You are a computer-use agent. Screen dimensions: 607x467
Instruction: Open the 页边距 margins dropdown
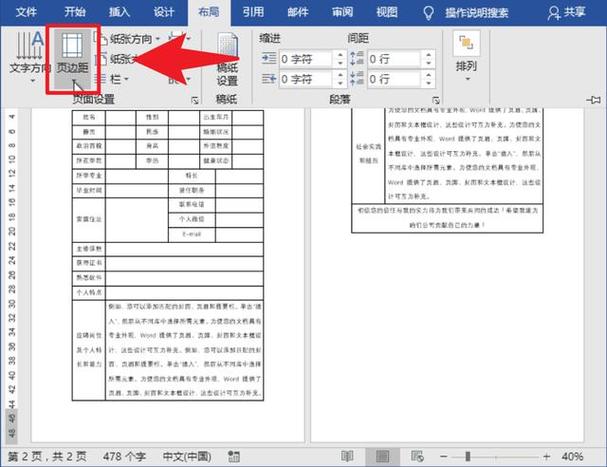(x=73, y=58)
